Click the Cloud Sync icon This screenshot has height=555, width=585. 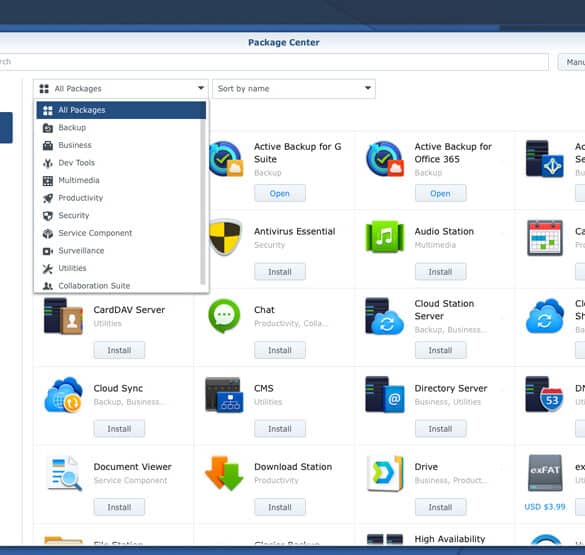pyautogui.click(x=63, y=395)
